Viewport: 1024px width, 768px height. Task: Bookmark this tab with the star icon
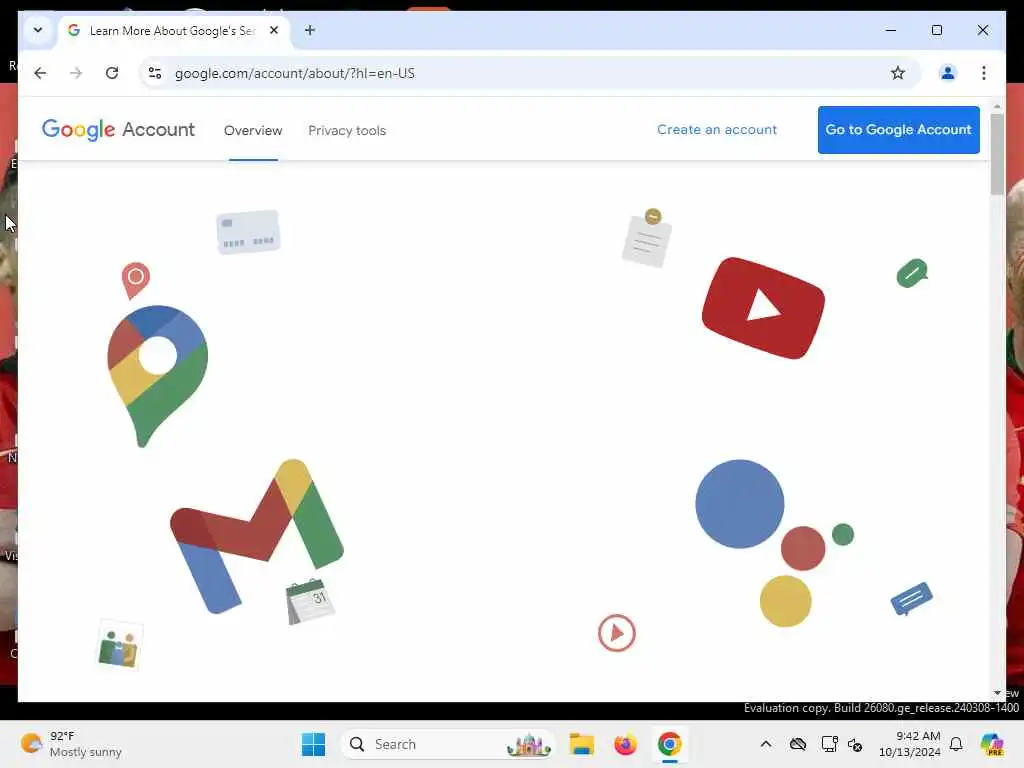(x=898, y=73)
